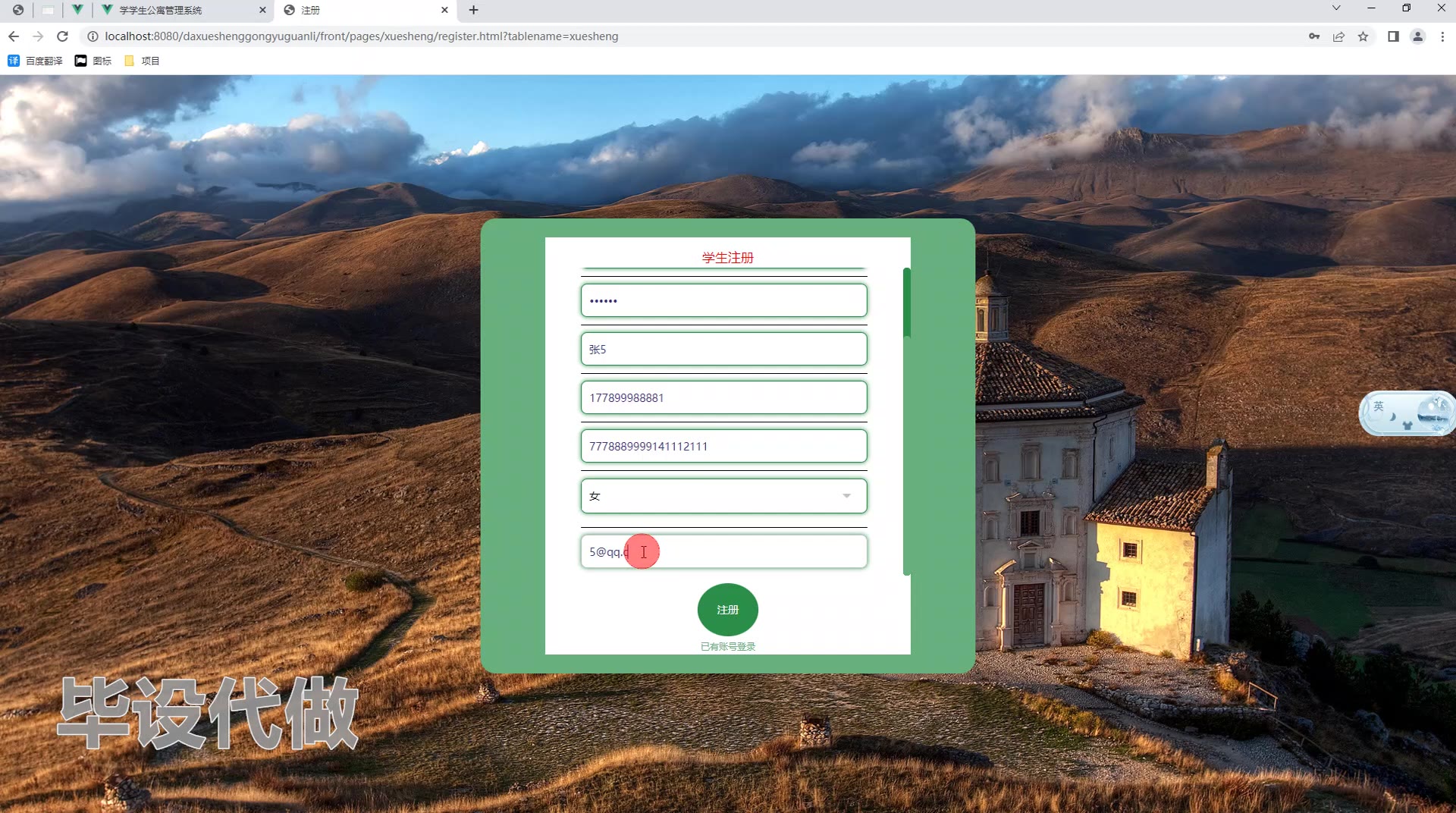1456x813 pixels.
Task: Open the 项目 bookmarks folder
Action: (142, 61)
